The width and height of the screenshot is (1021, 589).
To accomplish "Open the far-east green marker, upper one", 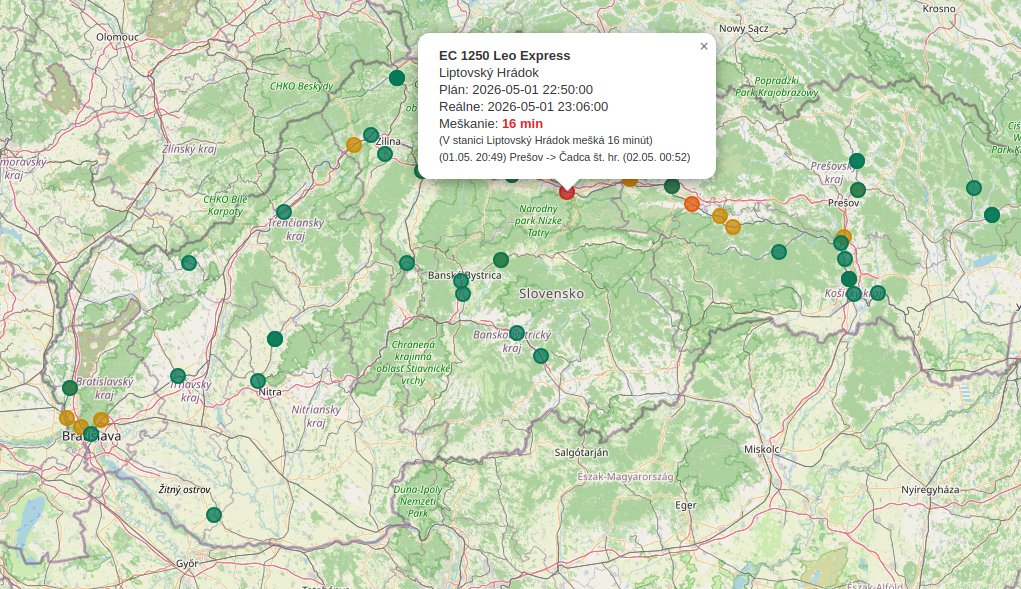I will (x=973, y=188).
